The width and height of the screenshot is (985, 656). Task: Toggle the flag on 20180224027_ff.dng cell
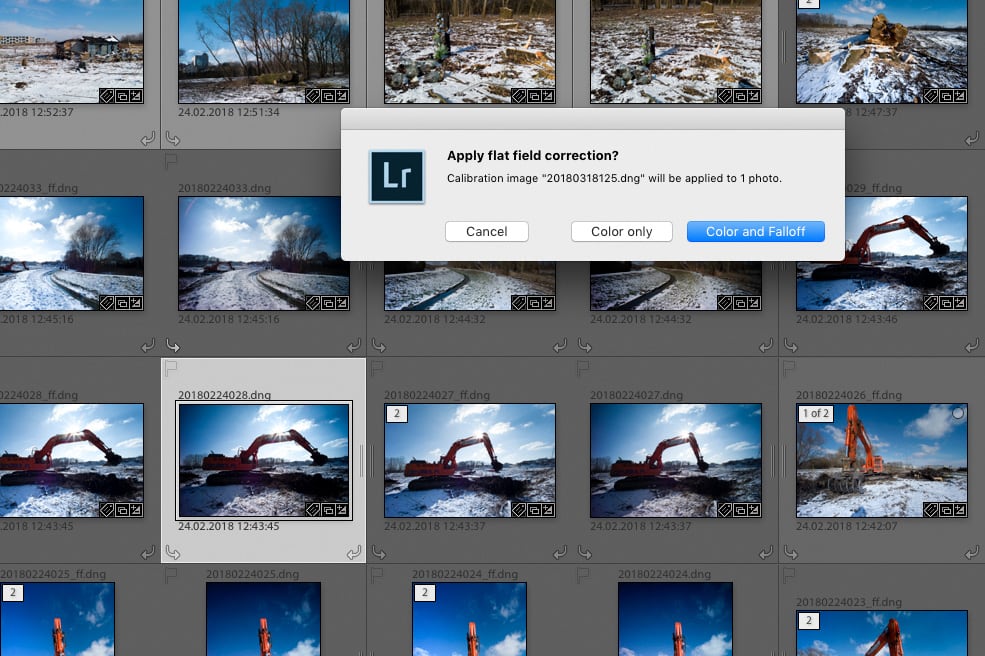tap(377, 370)
